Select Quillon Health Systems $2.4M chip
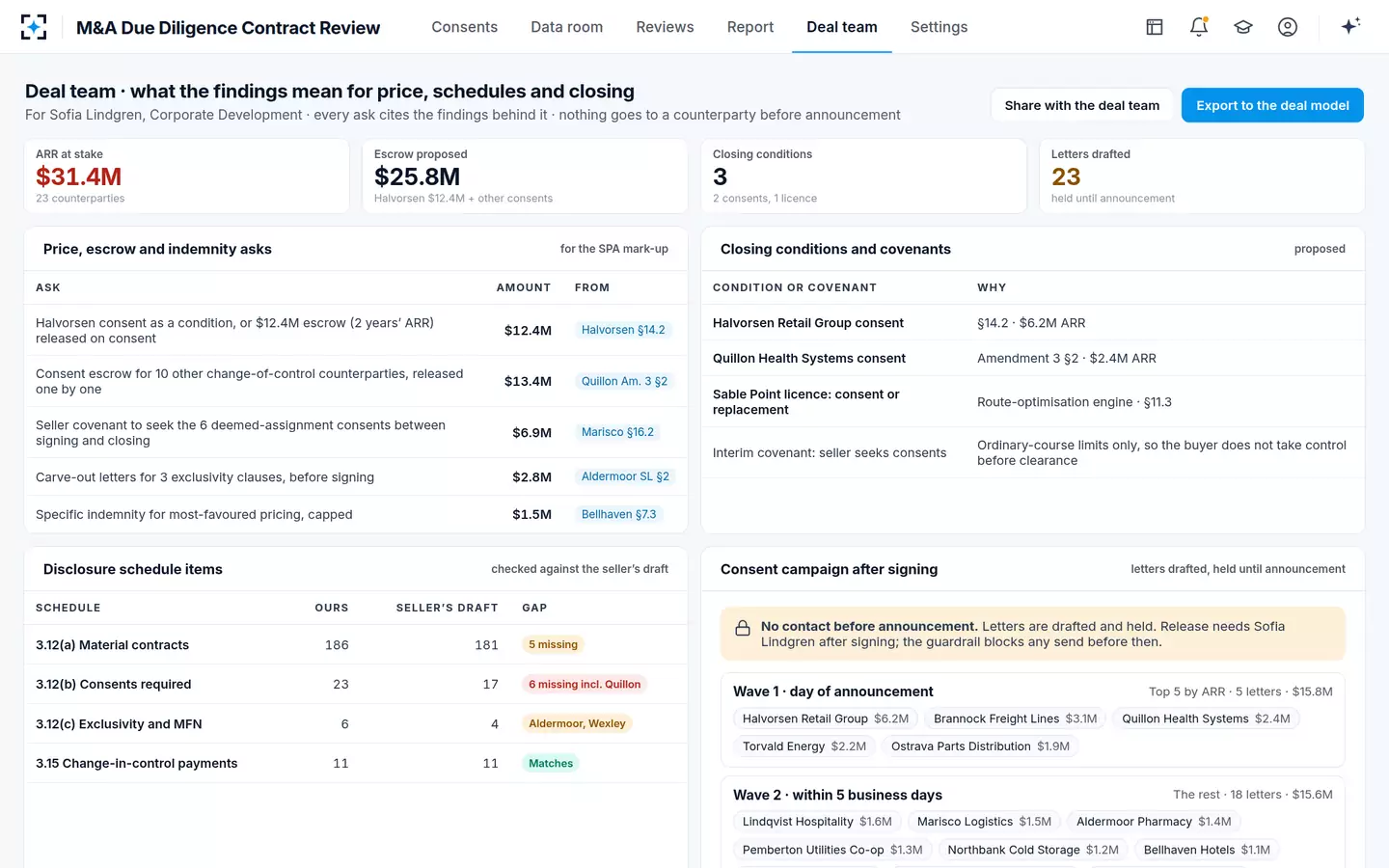The height and width of the screenshot is (868, 1389). [1206, 719]
